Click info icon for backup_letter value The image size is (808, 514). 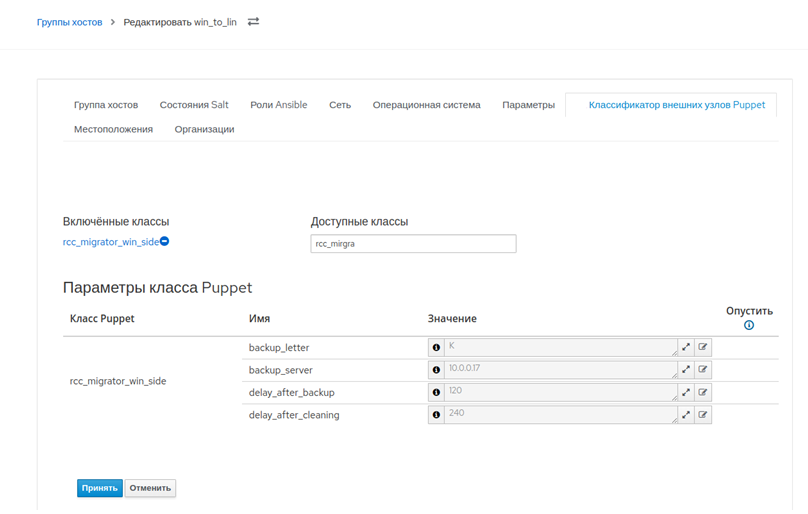tap(436, 348)
